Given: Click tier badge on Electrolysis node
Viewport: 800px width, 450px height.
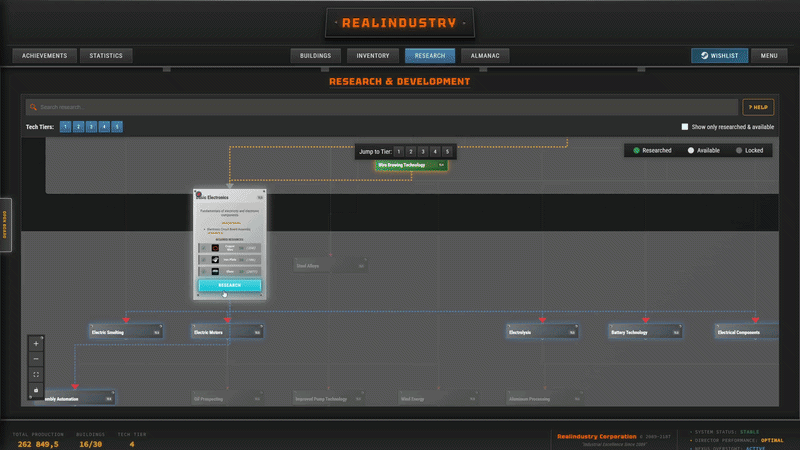Looking at the screenshot, I should coord(572,333).
